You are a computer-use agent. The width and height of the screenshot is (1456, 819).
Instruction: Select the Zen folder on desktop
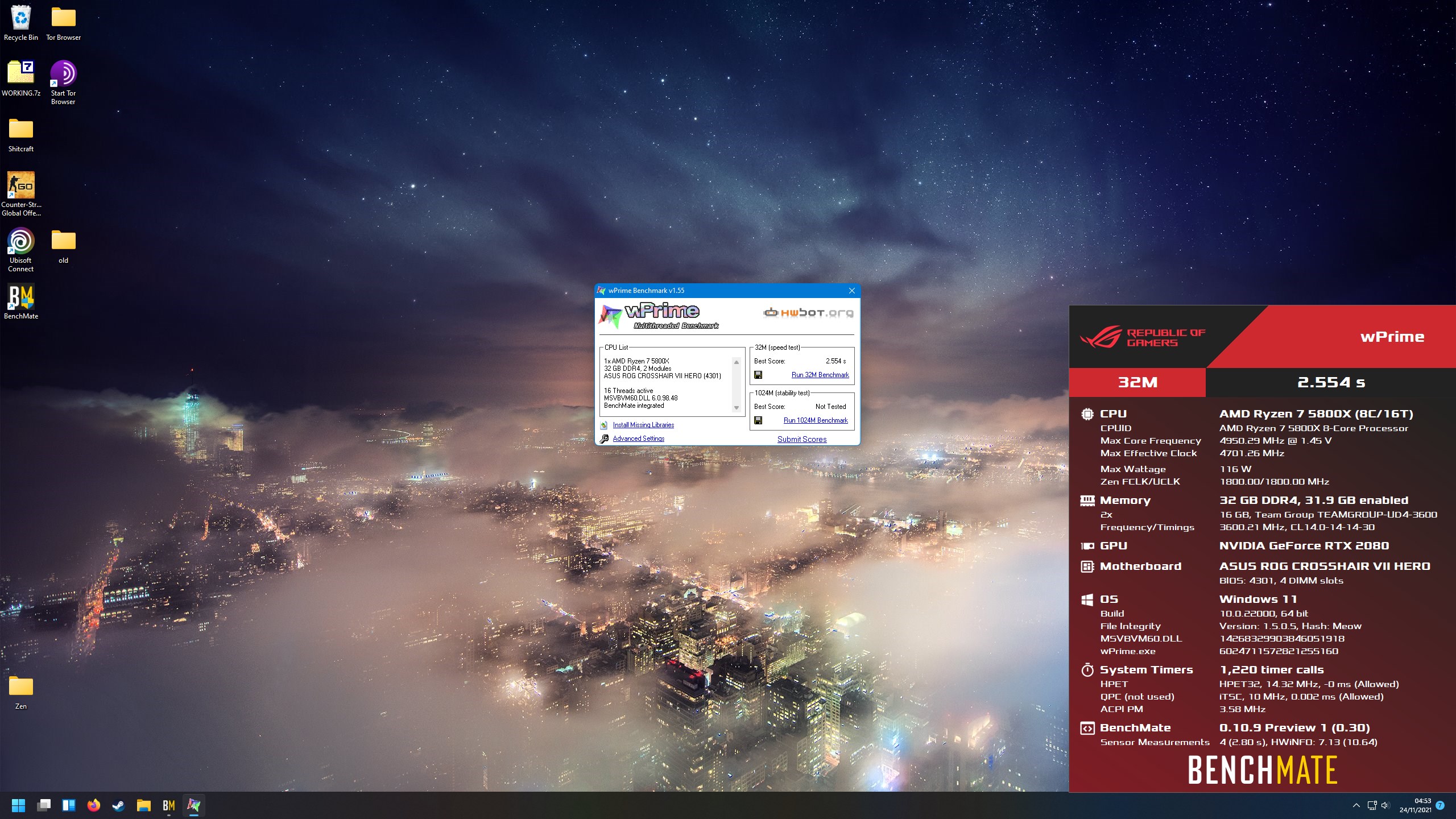[x=21, y=692]
